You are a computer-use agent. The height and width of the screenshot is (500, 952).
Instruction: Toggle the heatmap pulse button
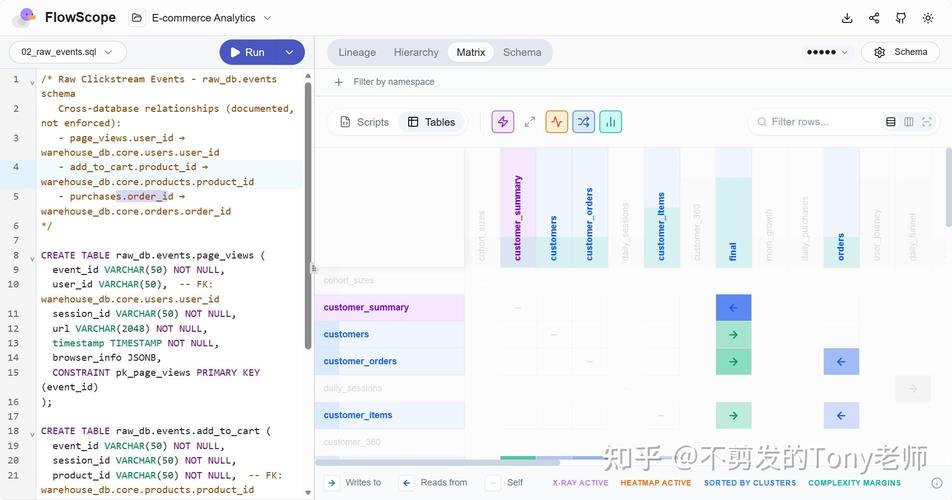click(x=557, y=122)
